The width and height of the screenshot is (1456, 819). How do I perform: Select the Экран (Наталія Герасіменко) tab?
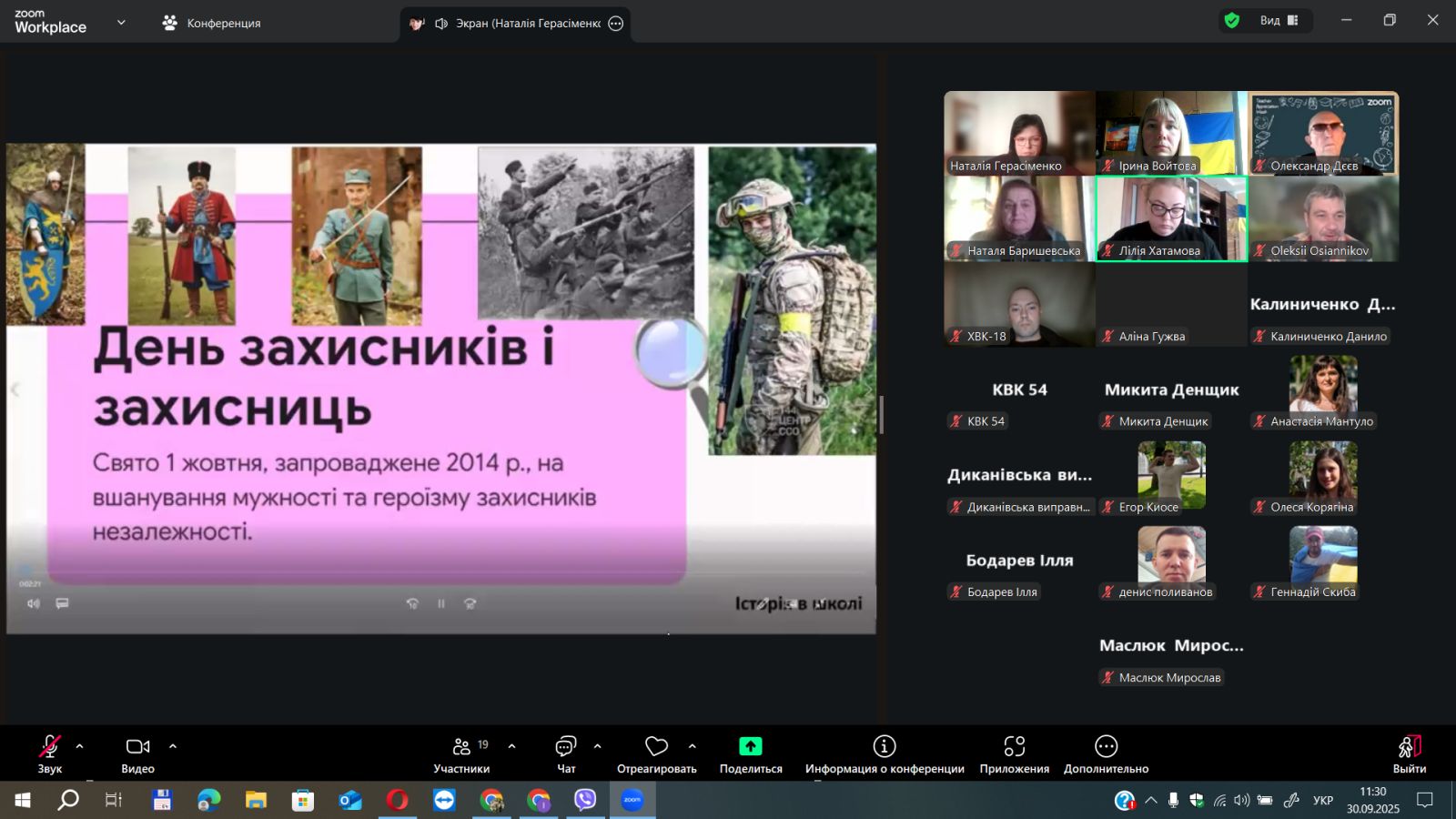coord(515,24)
